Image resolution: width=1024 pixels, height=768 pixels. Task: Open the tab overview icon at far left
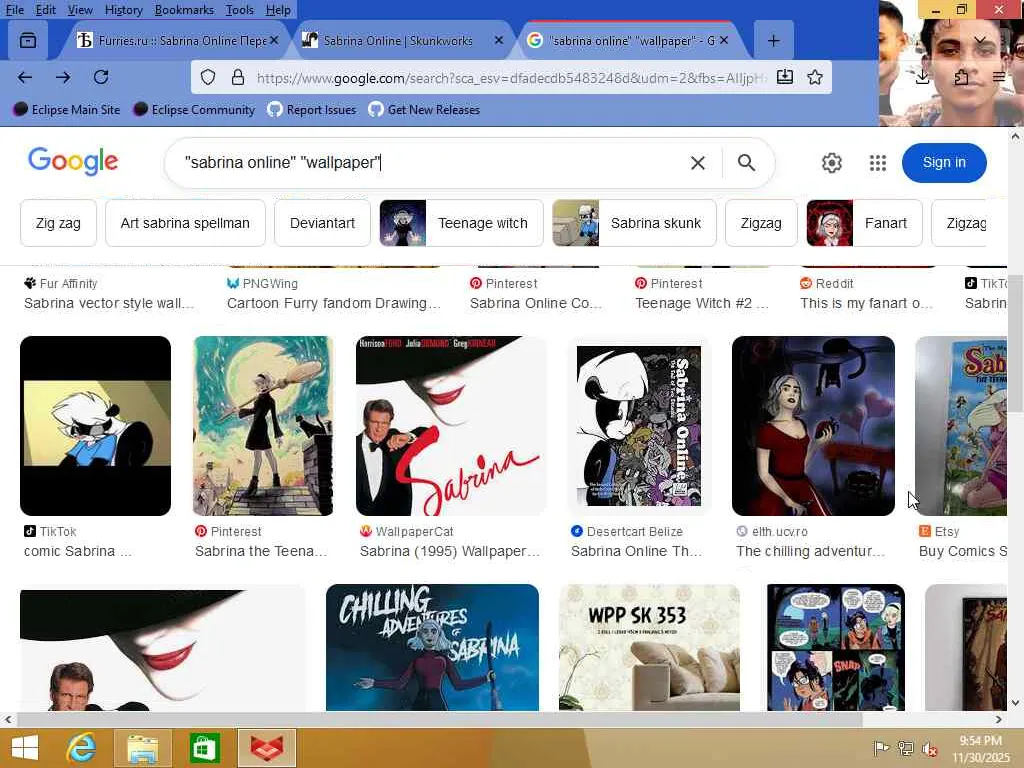(x=27, y=40)
